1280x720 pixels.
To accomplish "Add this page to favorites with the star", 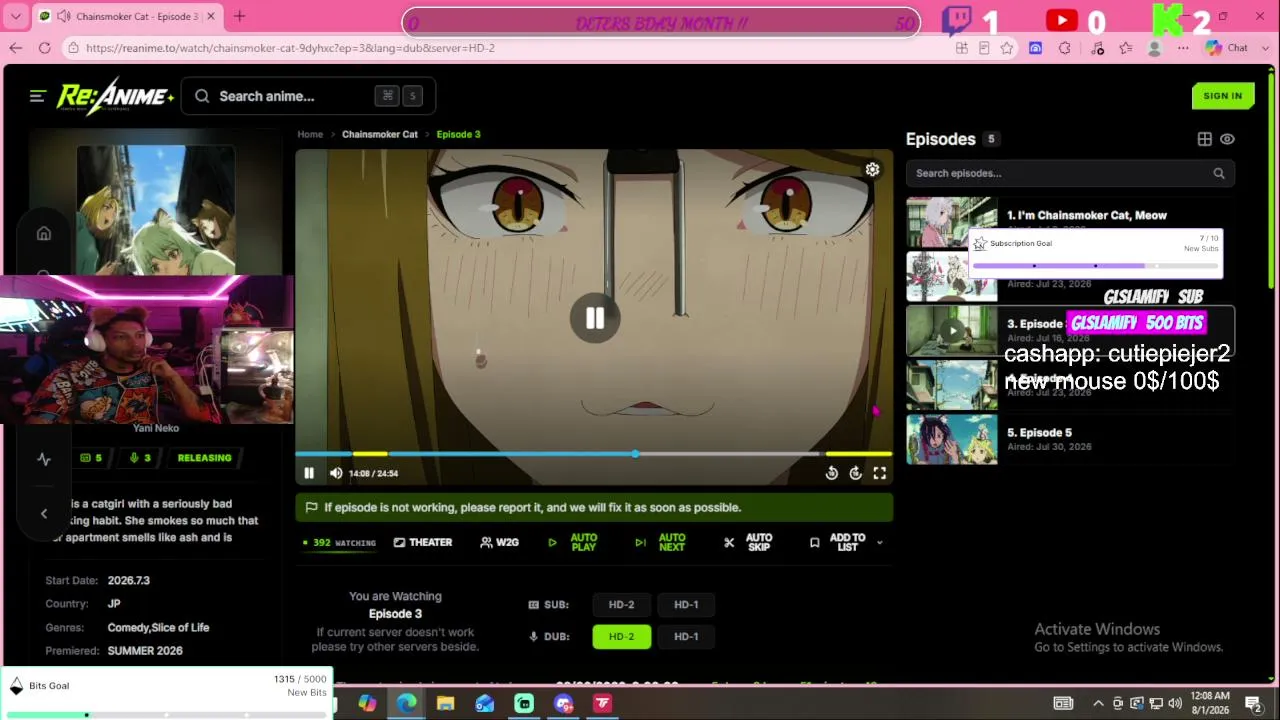I will tap(1007, 48).
